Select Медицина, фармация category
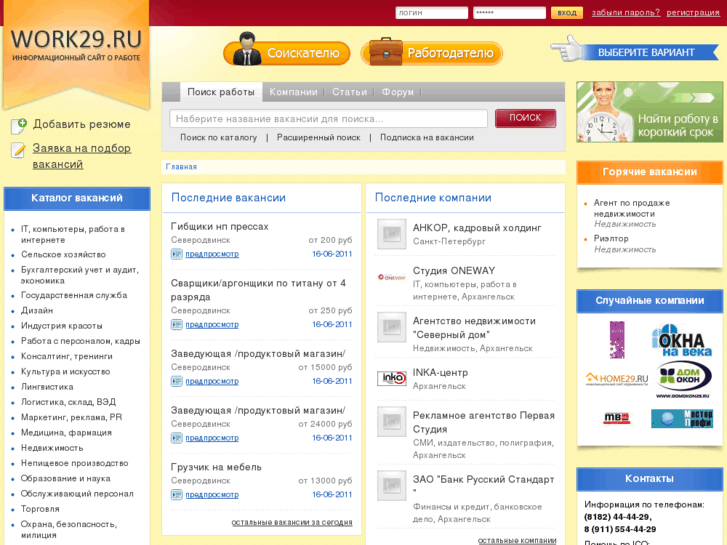 point(66,433)
